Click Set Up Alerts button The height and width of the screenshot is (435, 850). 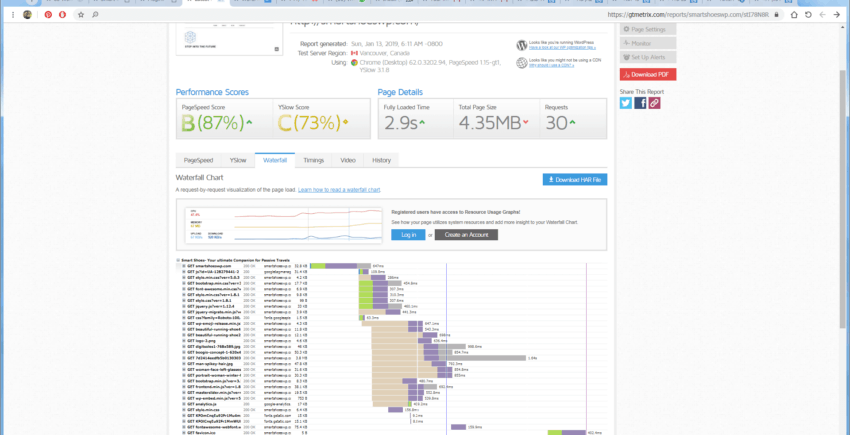(648, 57)
